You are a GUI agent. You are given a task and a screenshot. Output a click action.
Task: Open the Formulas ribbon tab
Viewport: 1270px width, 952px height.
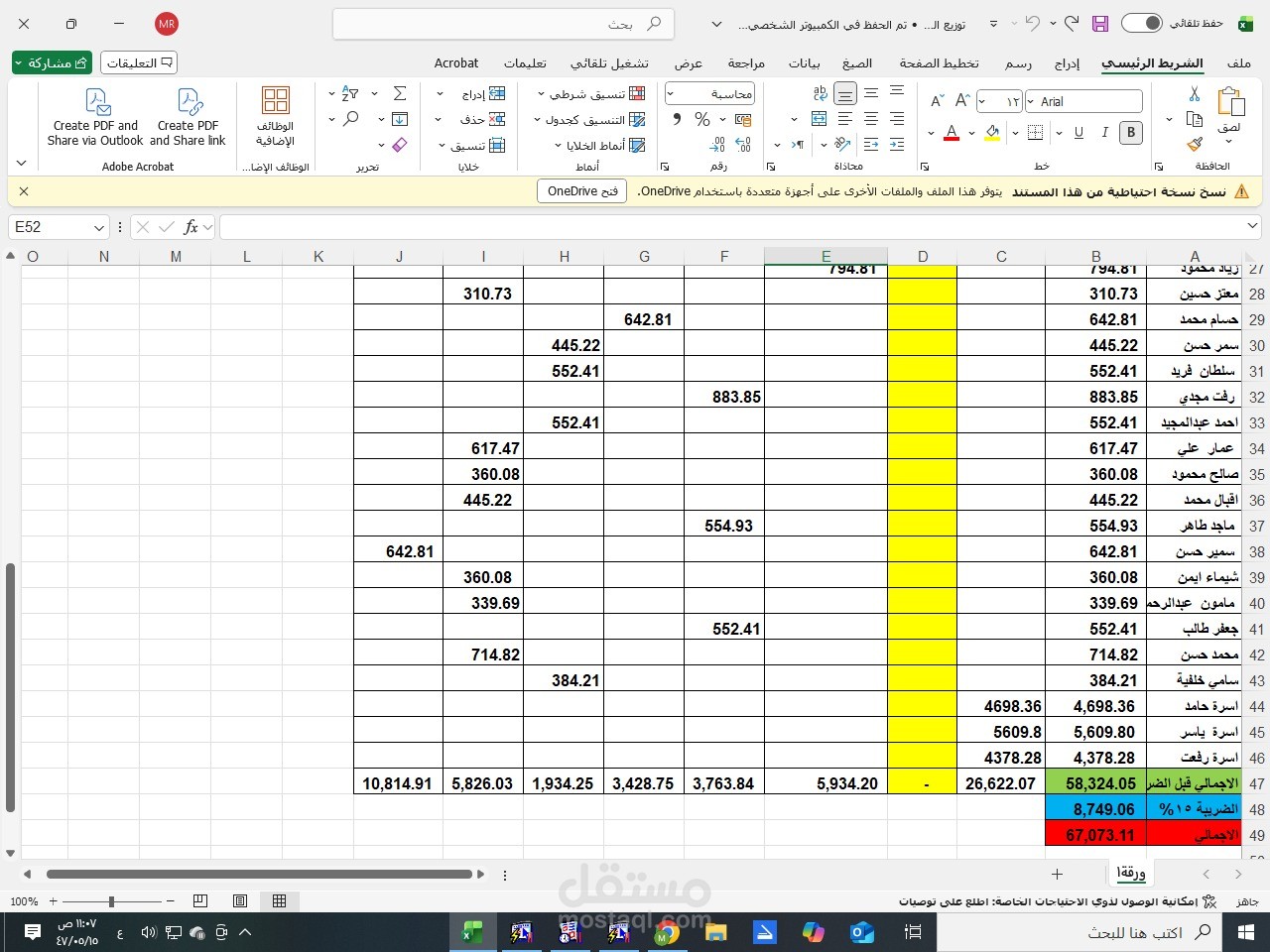[x=857, y=63]
